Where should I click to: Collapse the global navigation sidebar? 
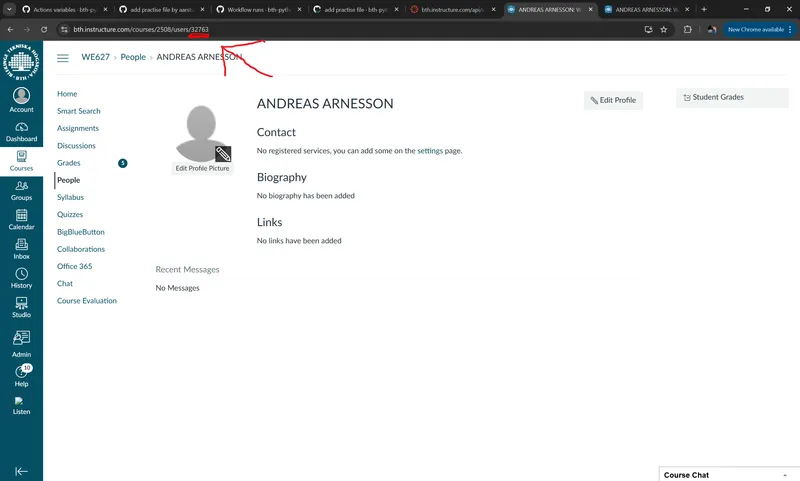pyautogui.click(x=21, y=471)
